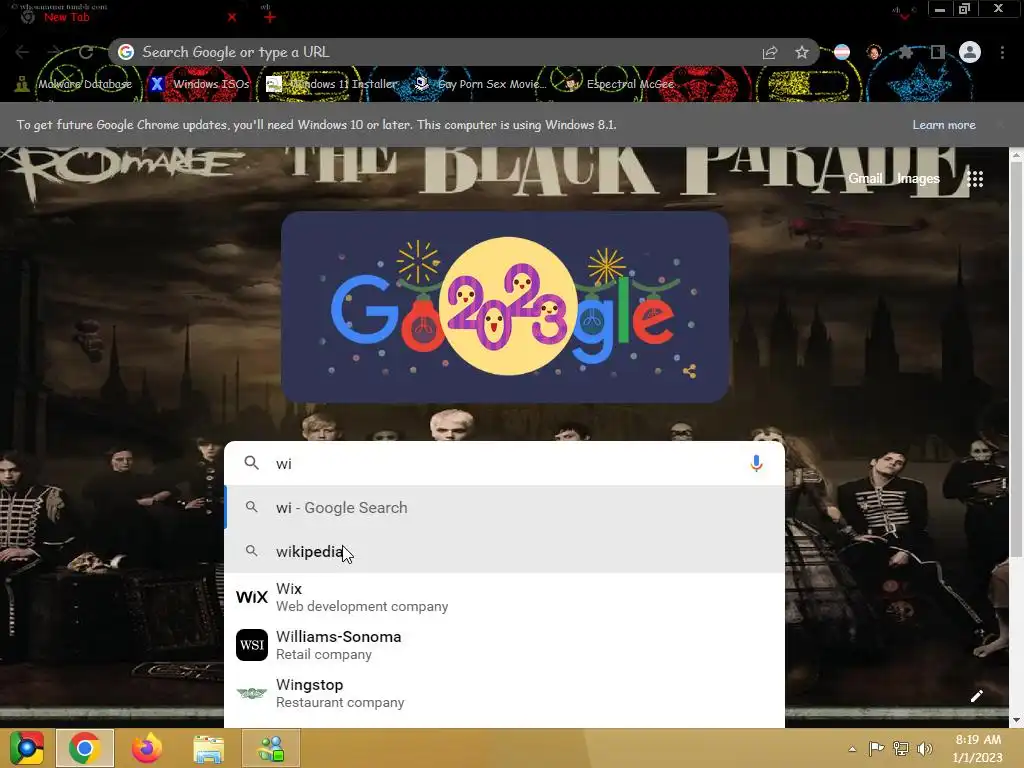The width and height of the screenshot is (1024, 768).
Task: Open Firefox from the taskbar
Action: tap(147, 748)
